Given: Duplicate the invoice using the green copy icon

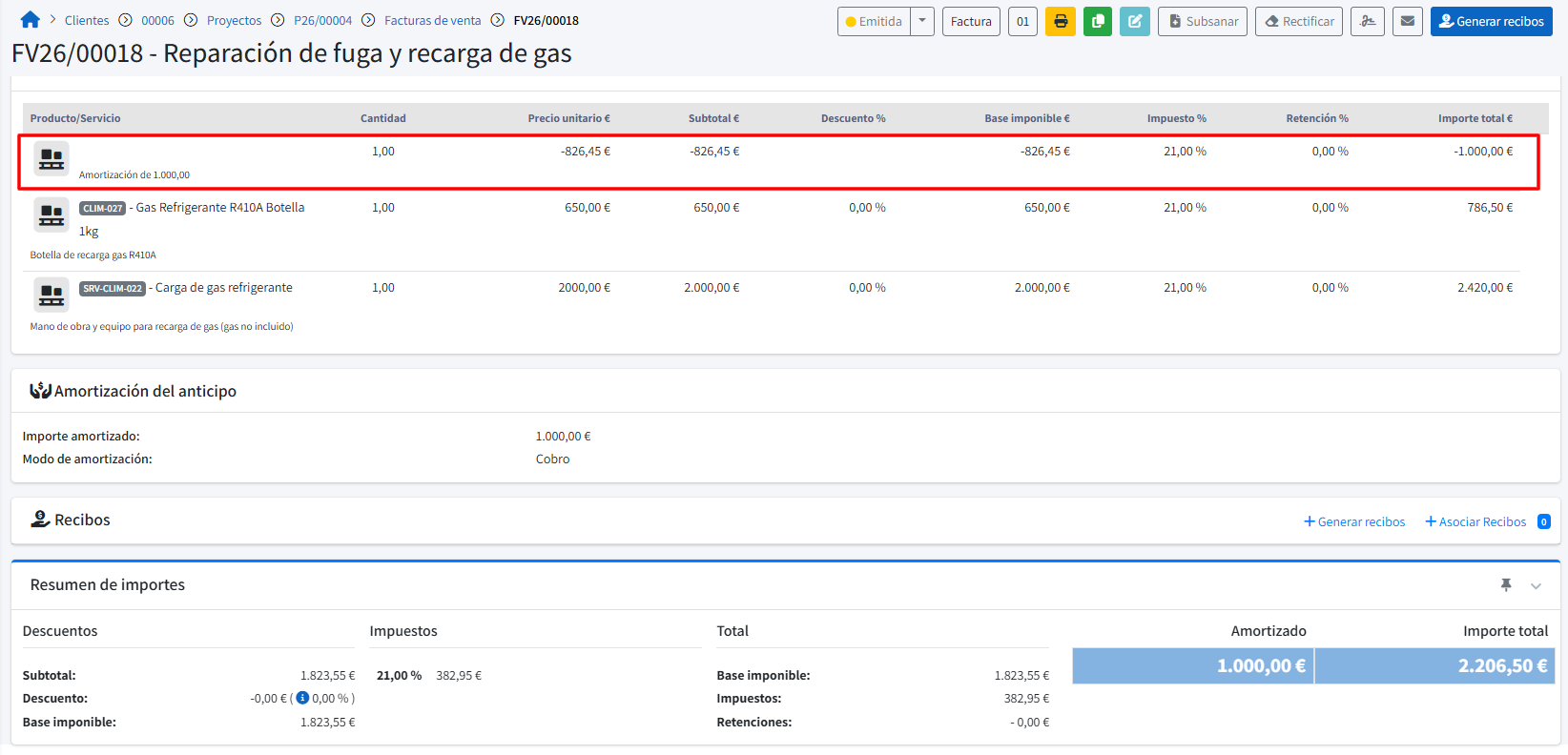Looking at the screenshot, I should 1097,21.
